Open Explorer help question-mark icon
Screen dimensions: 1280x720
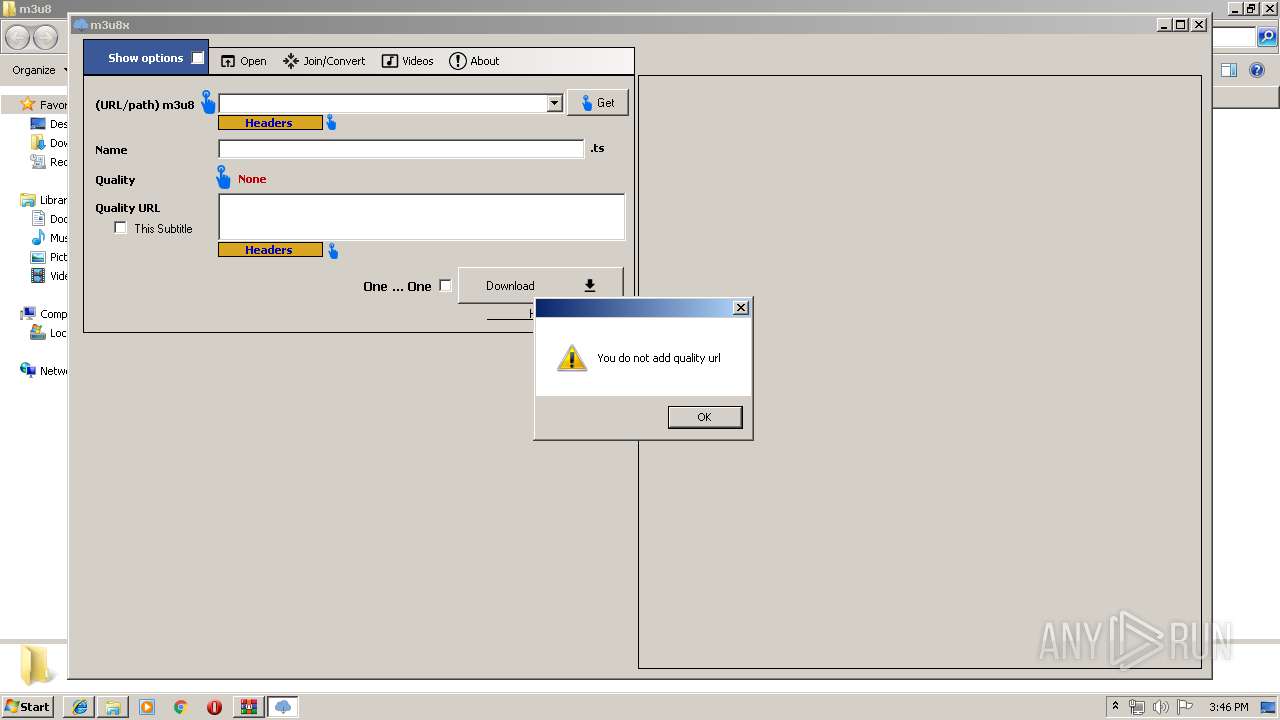1257,70
